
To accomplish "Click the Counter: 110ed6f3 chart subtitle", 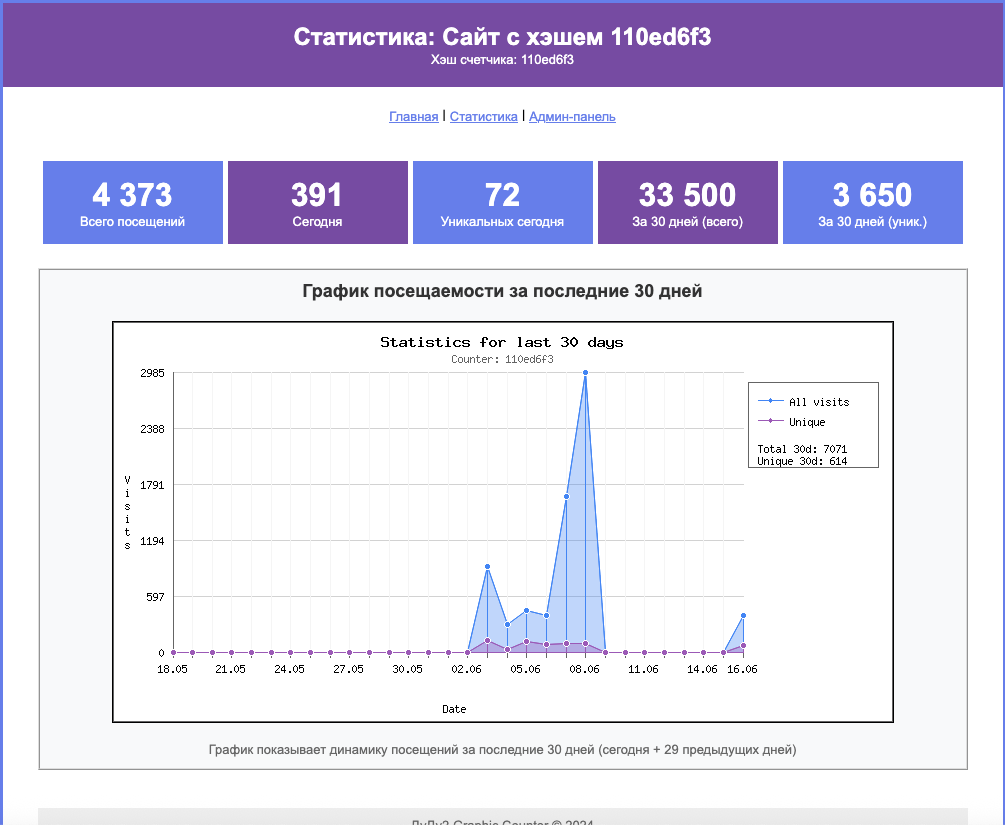I will point(502,359).
